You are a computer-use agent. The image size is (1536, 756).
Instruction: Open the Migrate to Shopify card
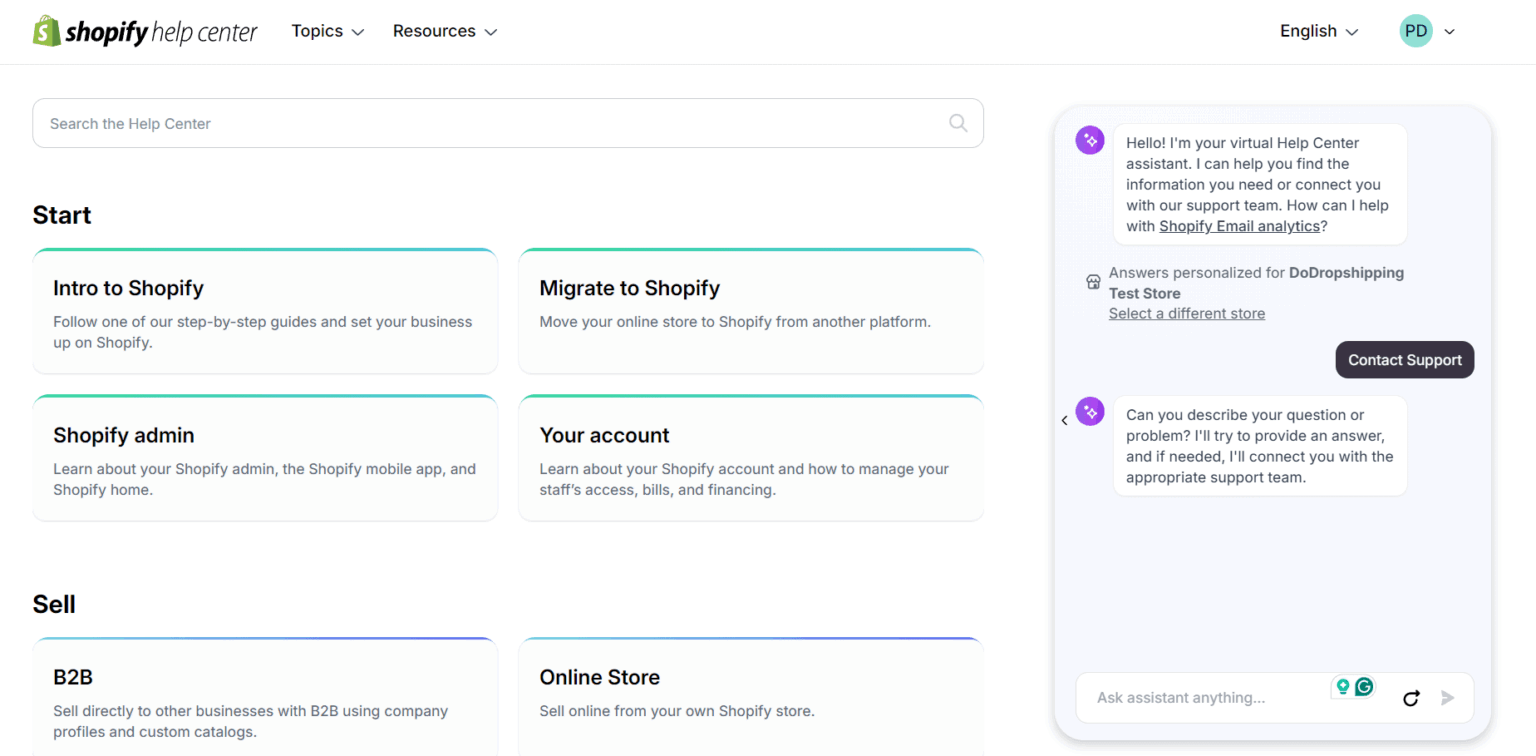(751, 311)
